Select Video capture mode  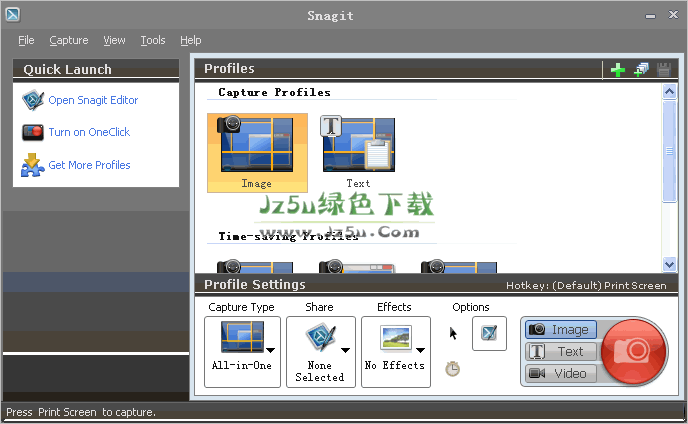coord(561,374)
